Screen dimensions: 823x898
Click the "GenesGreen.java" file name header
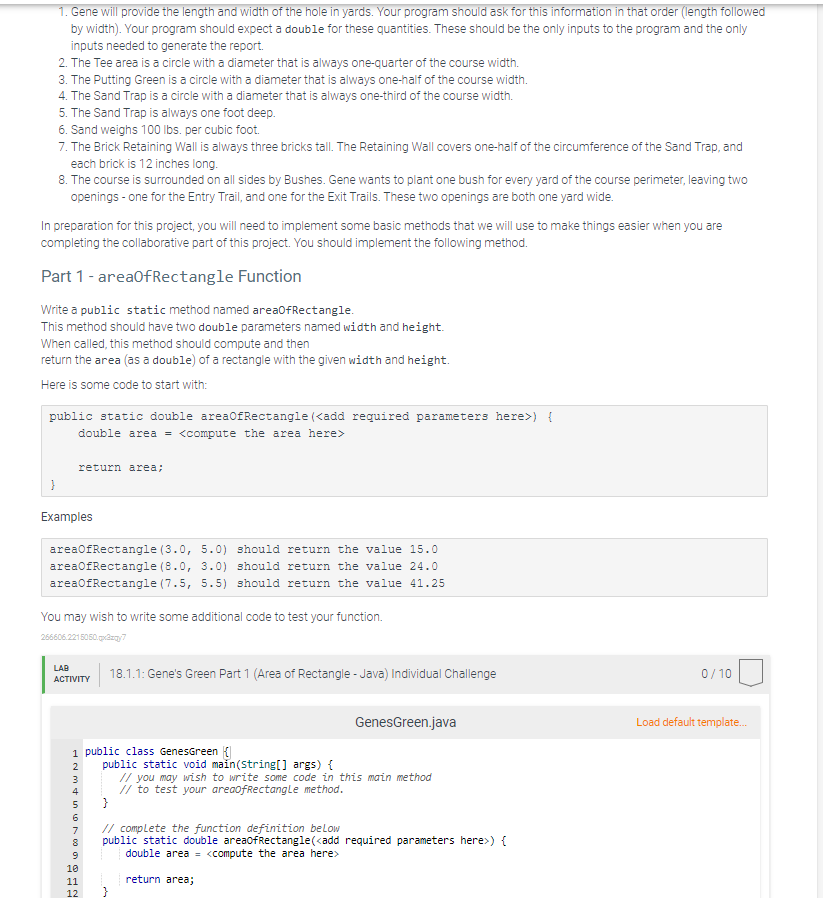[405, 722]
